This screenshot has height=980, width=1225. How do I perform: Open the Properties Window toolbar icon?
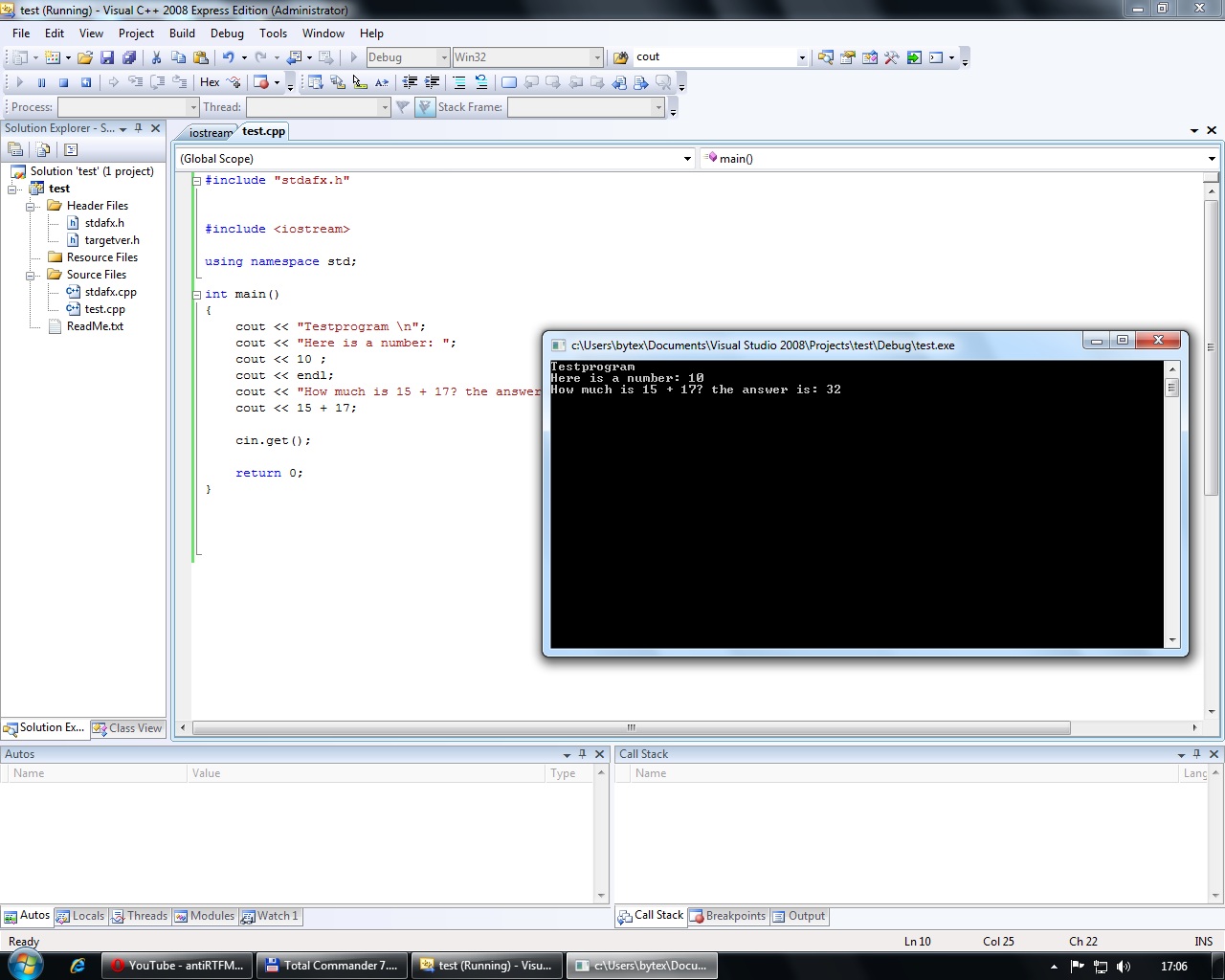pyautogui.click(x=848, y=57)
